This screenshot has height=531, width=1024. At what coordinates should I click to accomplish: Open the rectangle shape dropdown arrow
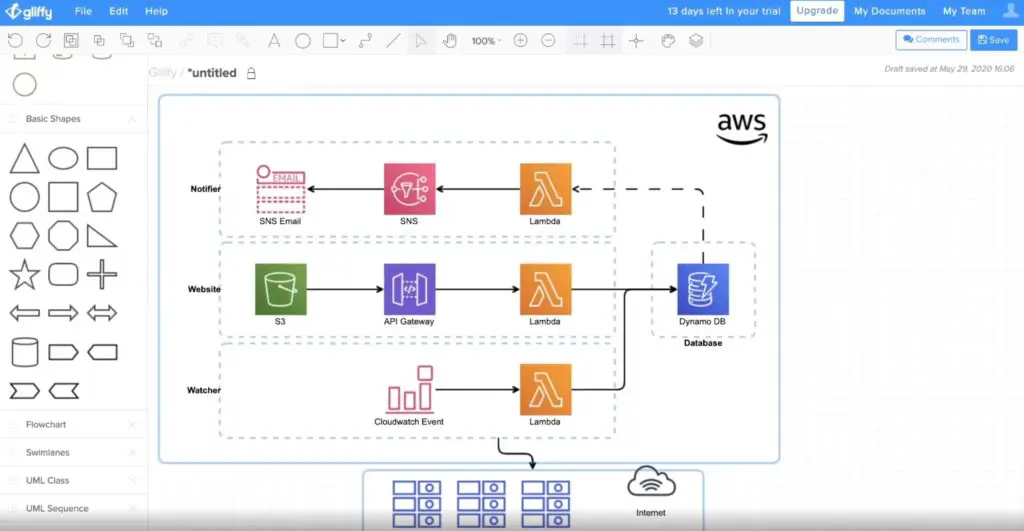(343, 40)
